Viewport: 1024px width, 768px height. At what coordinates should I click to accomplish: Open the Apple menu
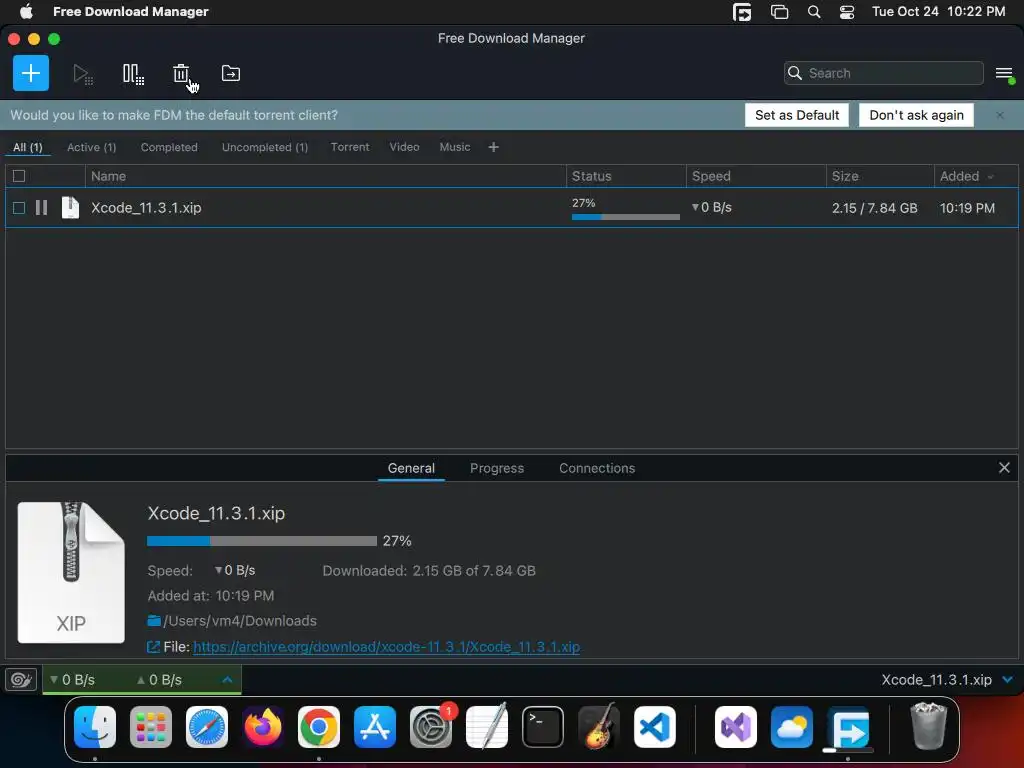[26, 12]
